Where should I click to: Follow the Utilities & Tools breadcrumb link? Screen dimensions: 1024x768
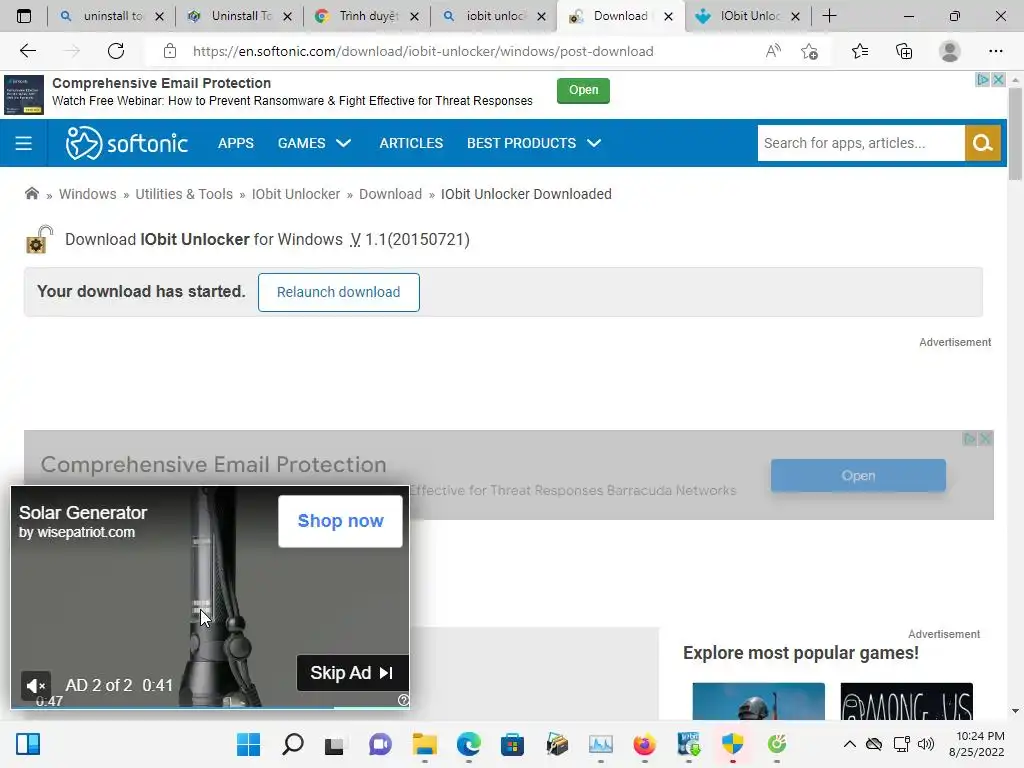coord(184,194)
